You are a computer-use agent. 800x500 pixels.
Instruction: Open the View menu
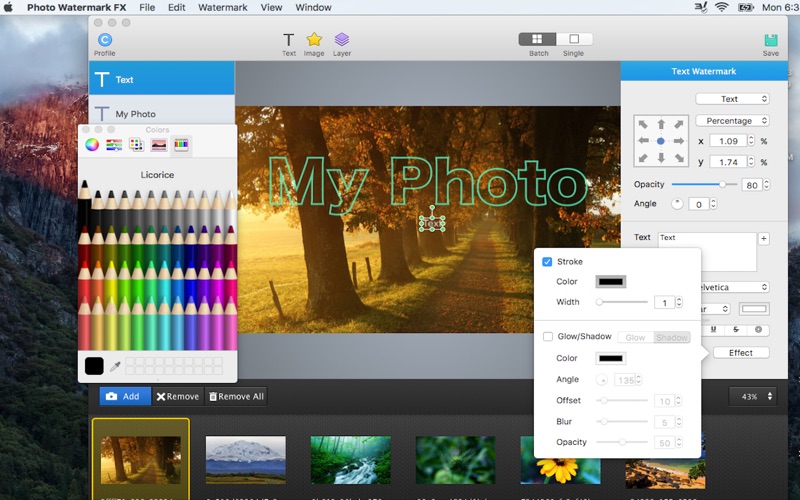coord(271,7)
